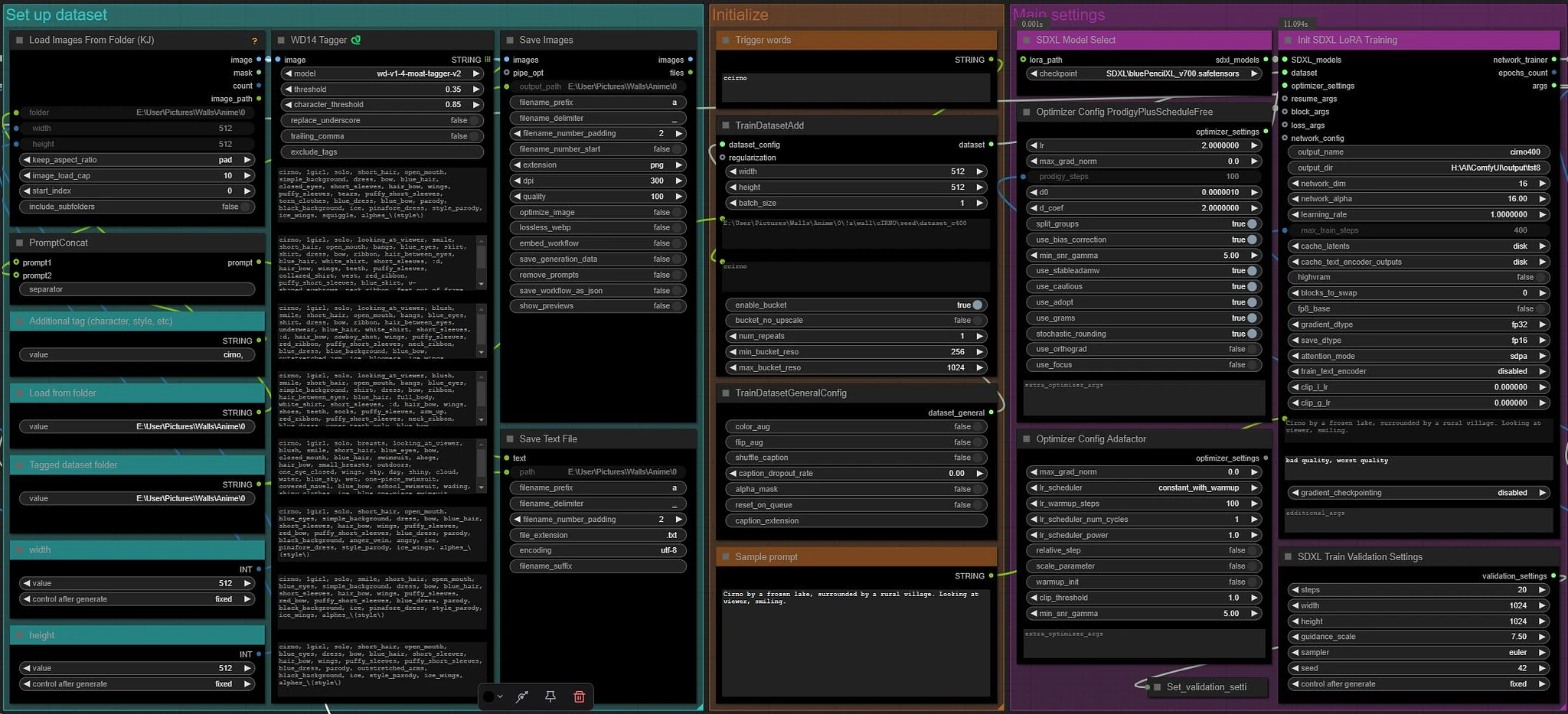Collapse the Trigger words node
This screenshot has width=1568, height=714.
pyautogui.click(x=726, y=40)
